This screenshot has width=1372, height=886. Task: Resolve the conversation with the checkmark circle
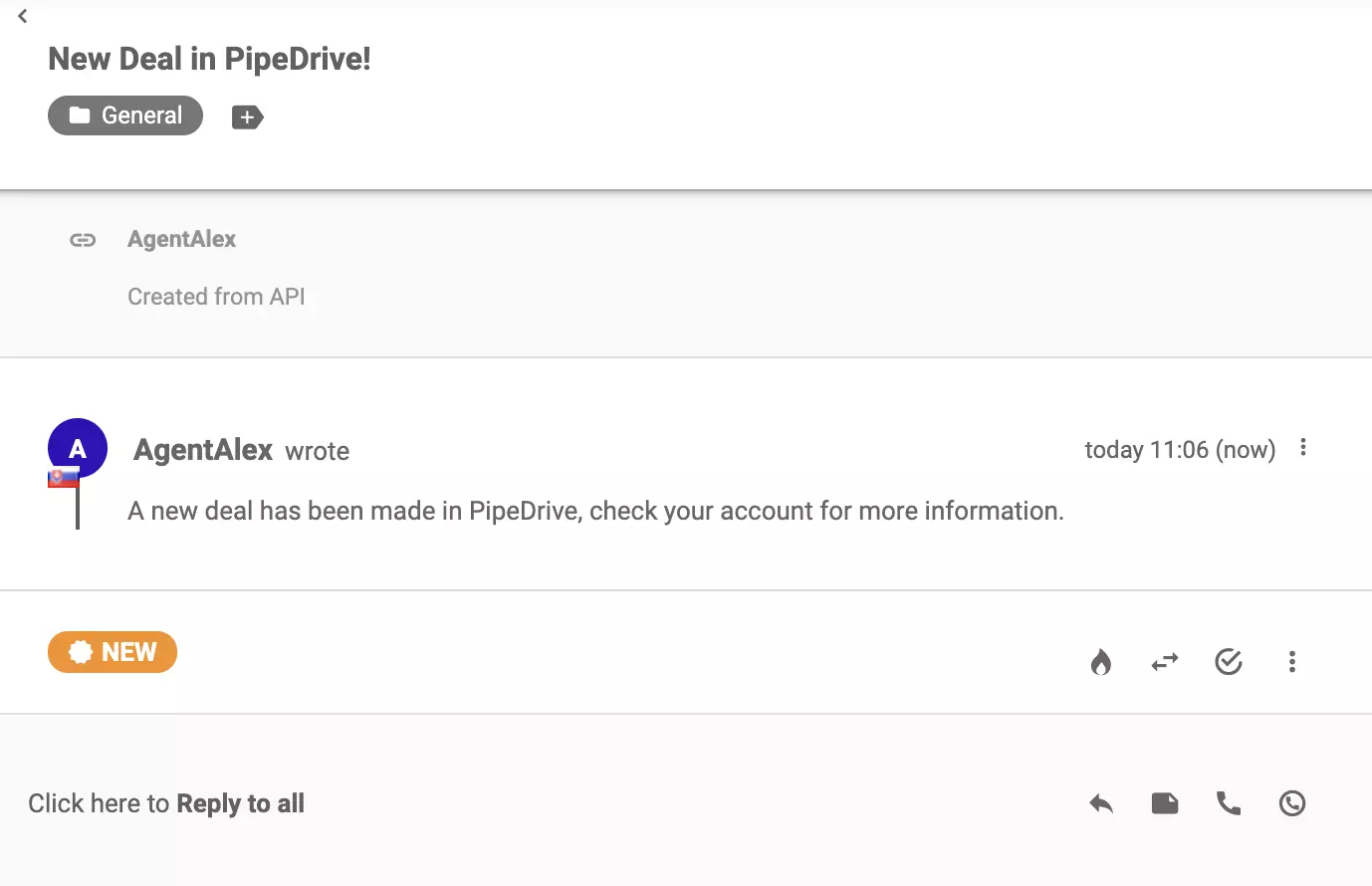pos(1229,661)
